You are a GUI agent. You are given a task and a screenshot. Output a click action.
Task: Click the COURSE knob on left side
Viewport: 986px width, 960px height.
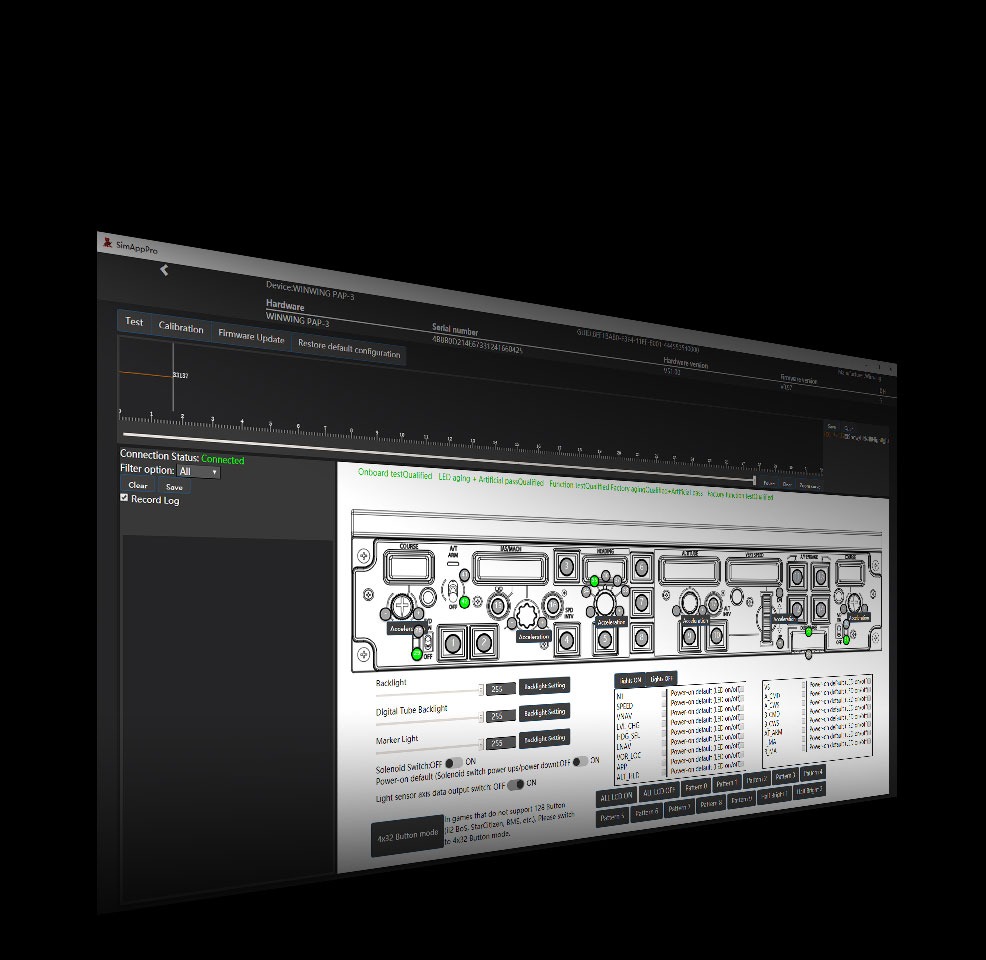pyautogui.click(x=402, y=604)
